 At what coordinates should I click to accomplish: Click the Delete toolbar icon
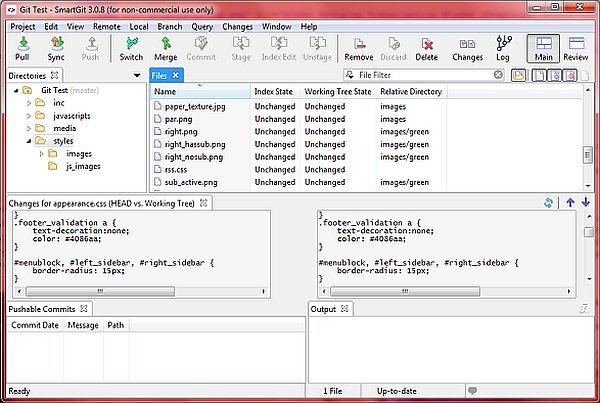click(x=427, y=49)
